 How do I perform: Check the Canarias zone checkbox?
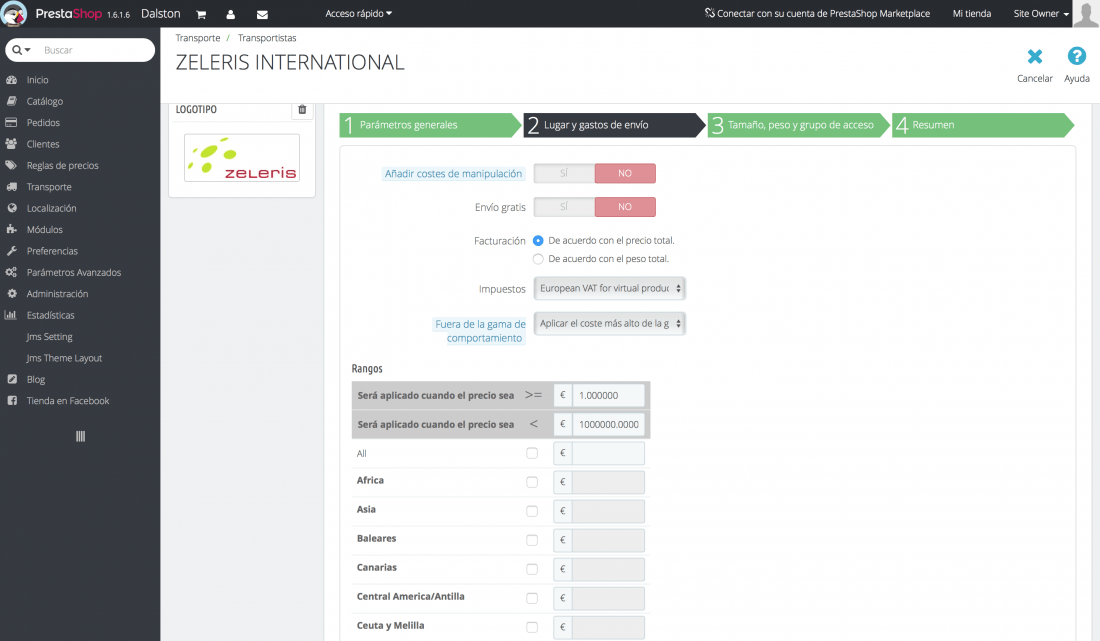click(532, 569)
